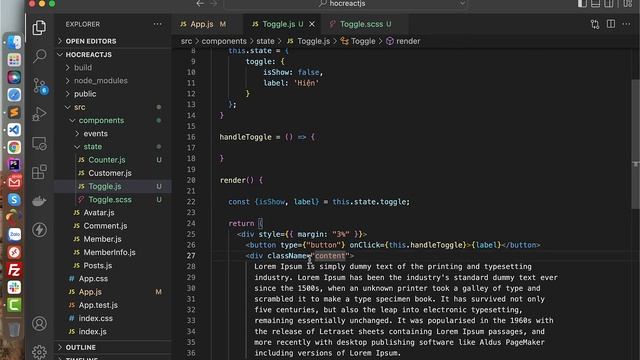Toggle the secondary sidebar layout icon
The width and height of the screenshot is (640, 360).
click(x=609, y=4)
